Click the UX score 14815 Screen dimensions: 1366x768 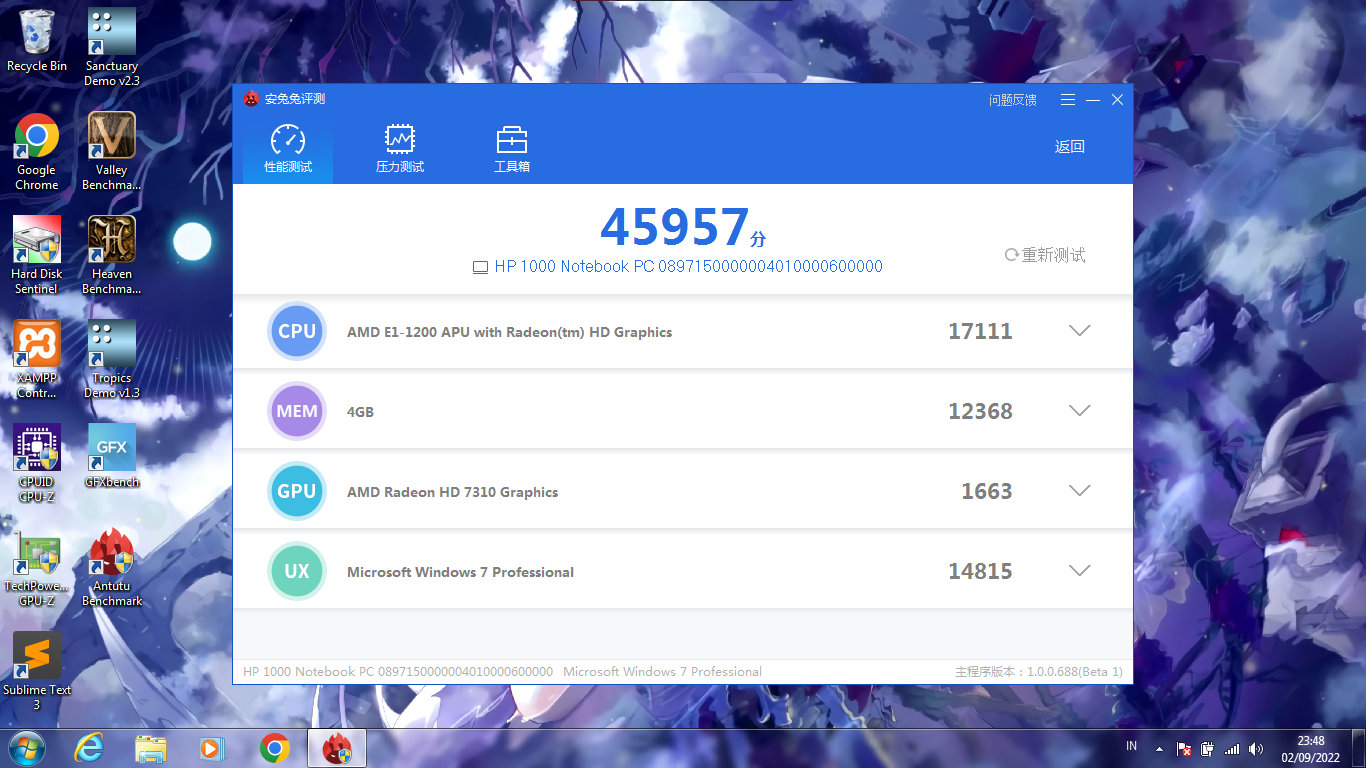click(980, 571)
